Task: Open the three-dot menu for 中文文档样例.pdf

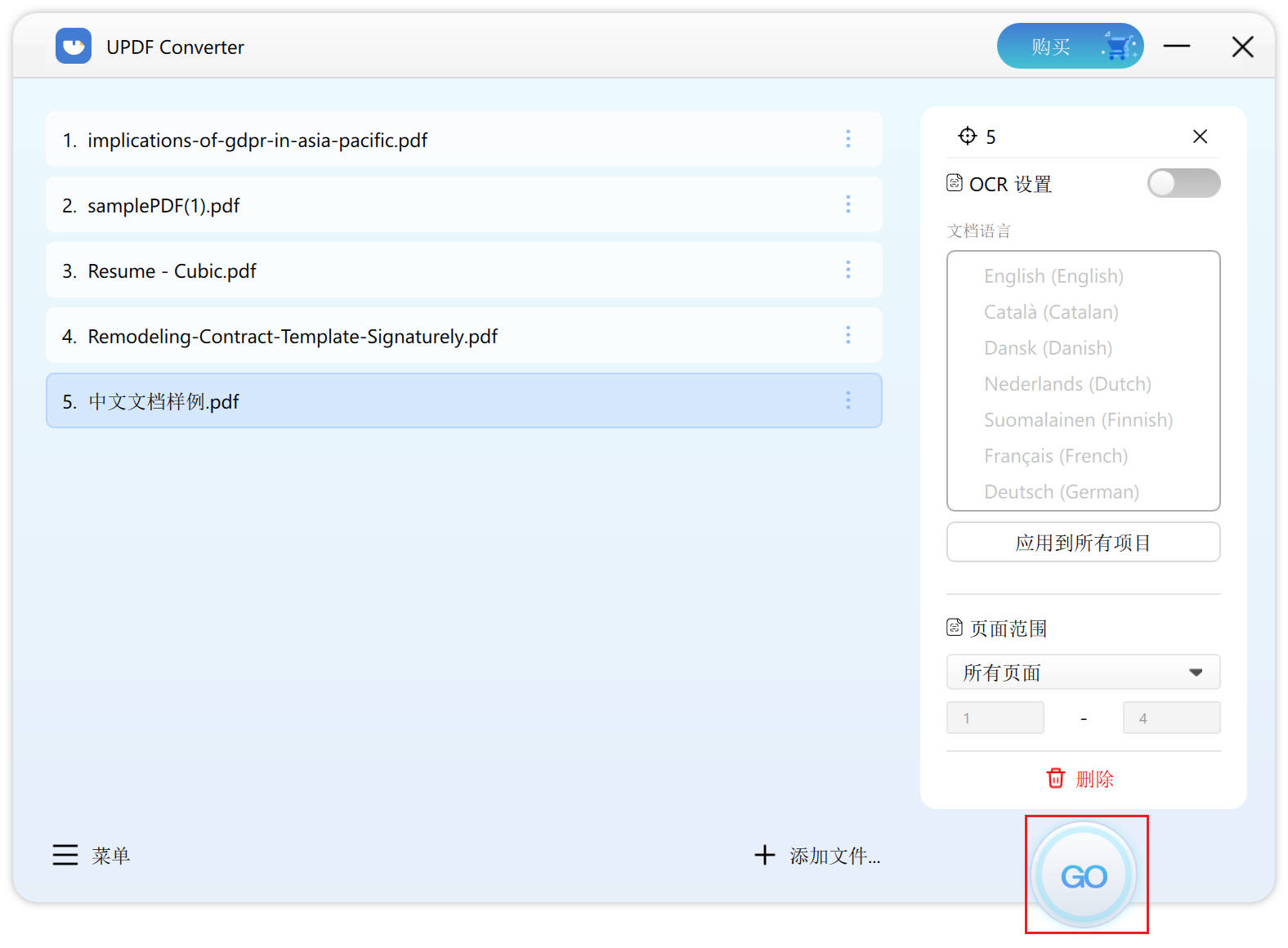Action: [848, 400]
